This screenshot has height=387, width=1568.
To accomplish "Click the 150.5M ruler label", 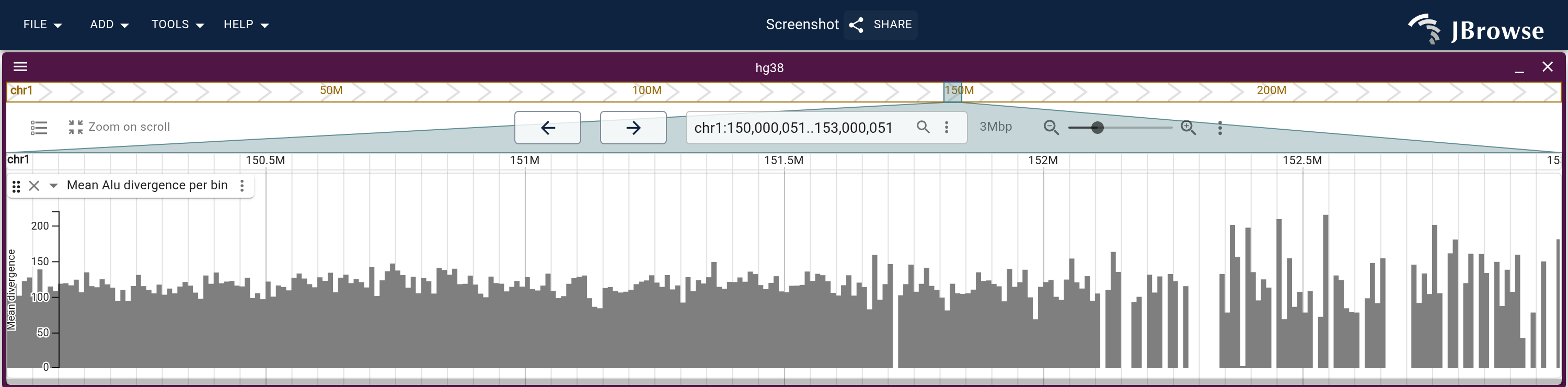I will 265,160.
